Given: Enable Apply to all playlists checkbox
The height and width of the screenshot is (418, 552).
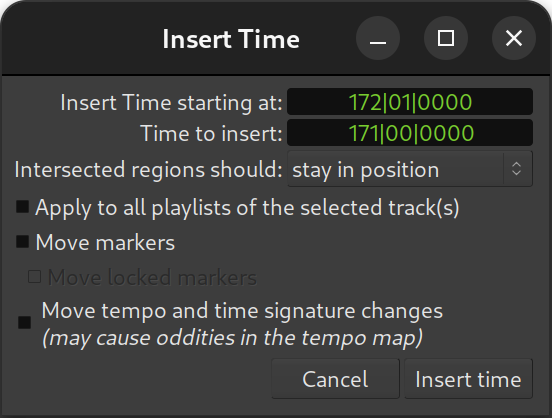Looking at the screenshot, I should pyautogui.click(x=23, y=207).
